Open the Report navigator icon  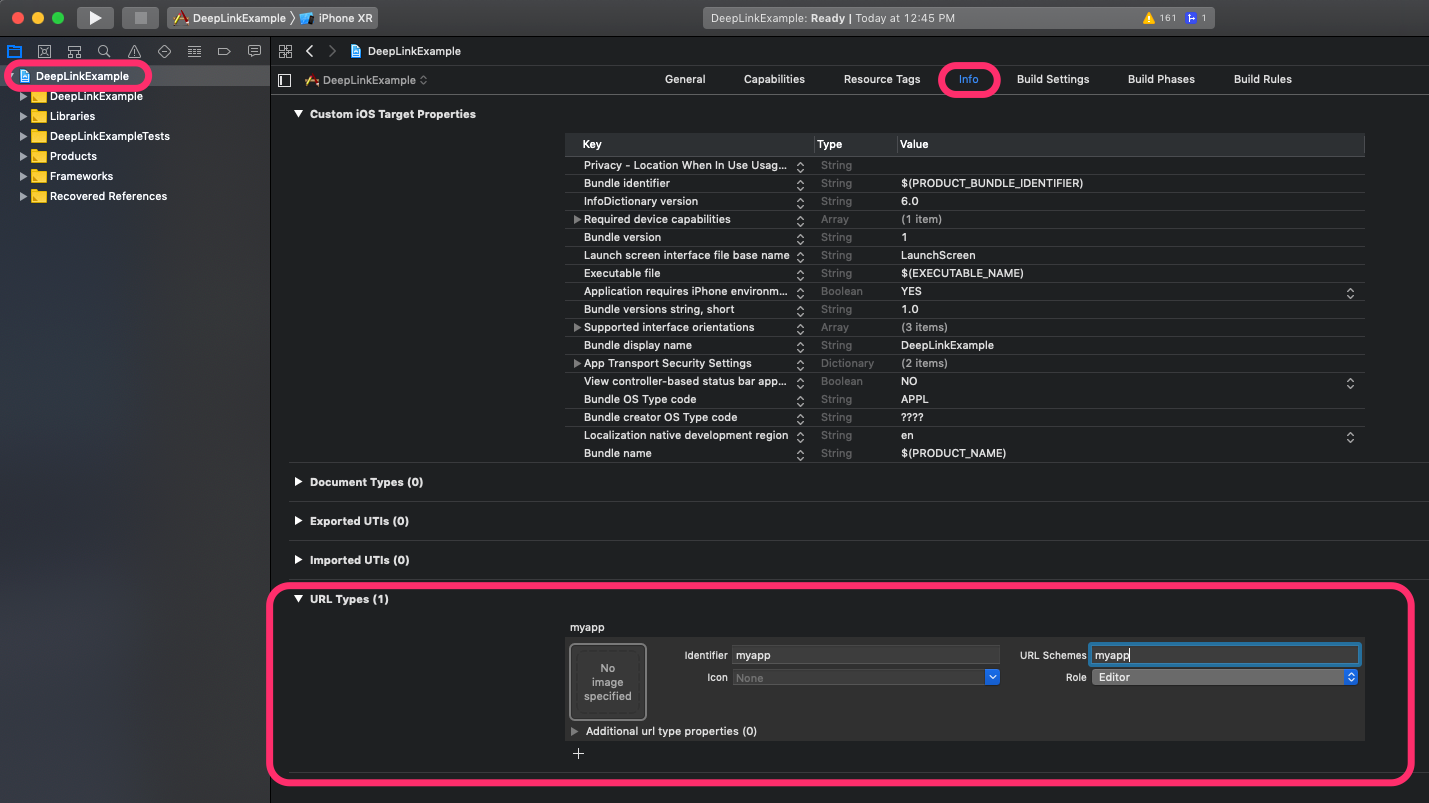254,51
